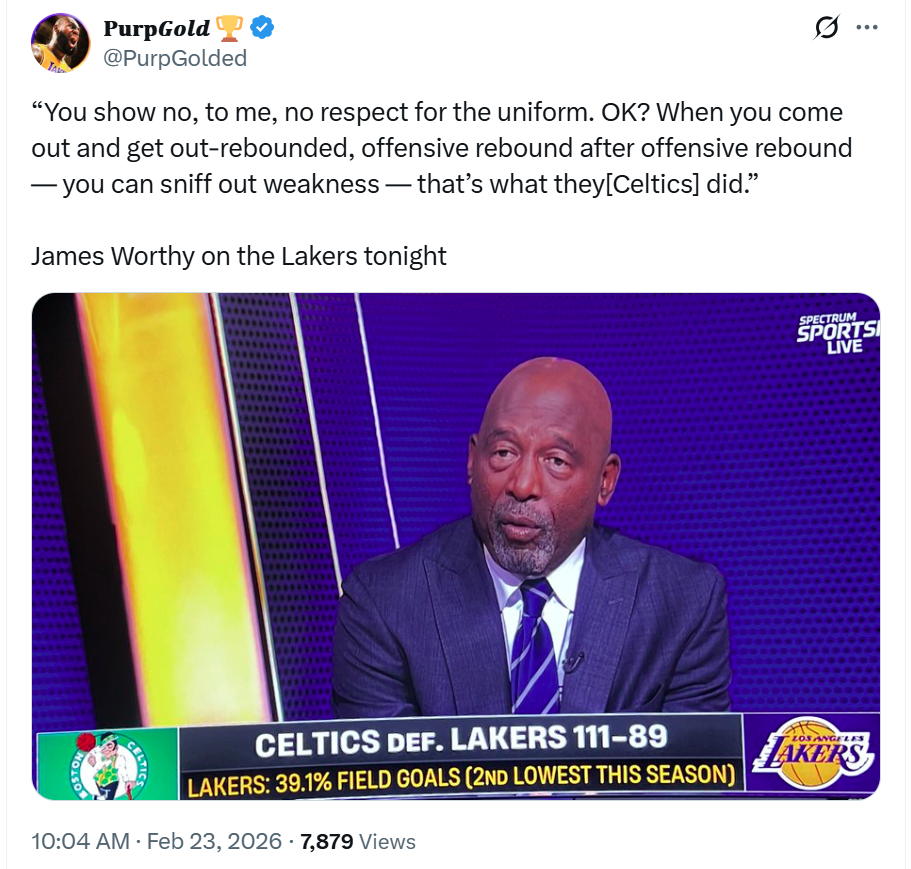Click the PurpGold display name

tap(156, 28)
